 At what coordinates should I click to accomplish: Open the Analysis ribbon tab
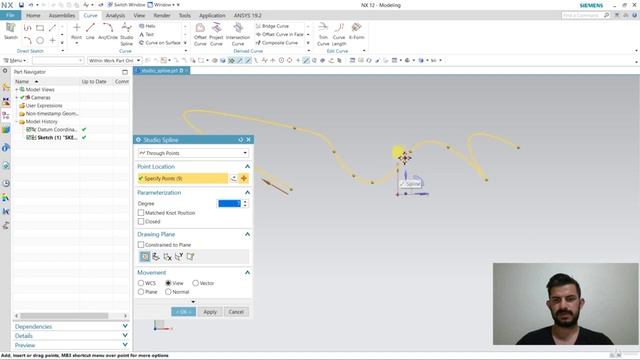pos(116,16)
